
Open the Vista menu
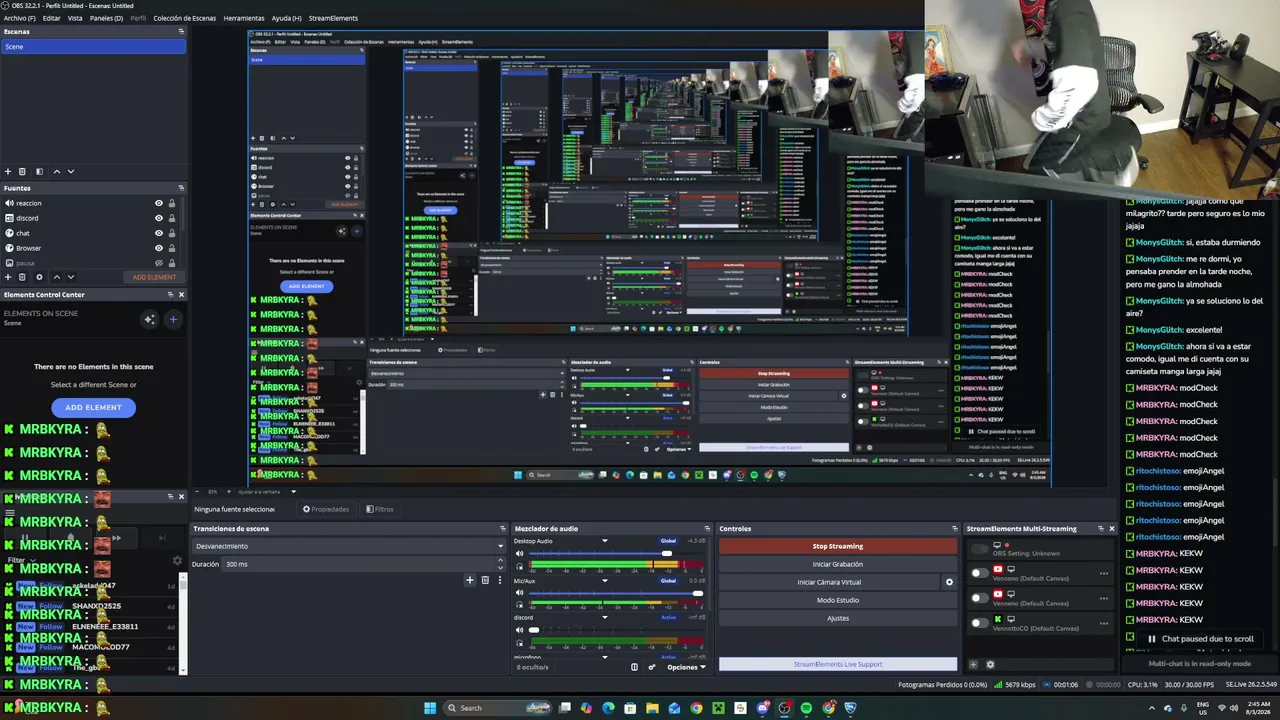coord(75,18)
